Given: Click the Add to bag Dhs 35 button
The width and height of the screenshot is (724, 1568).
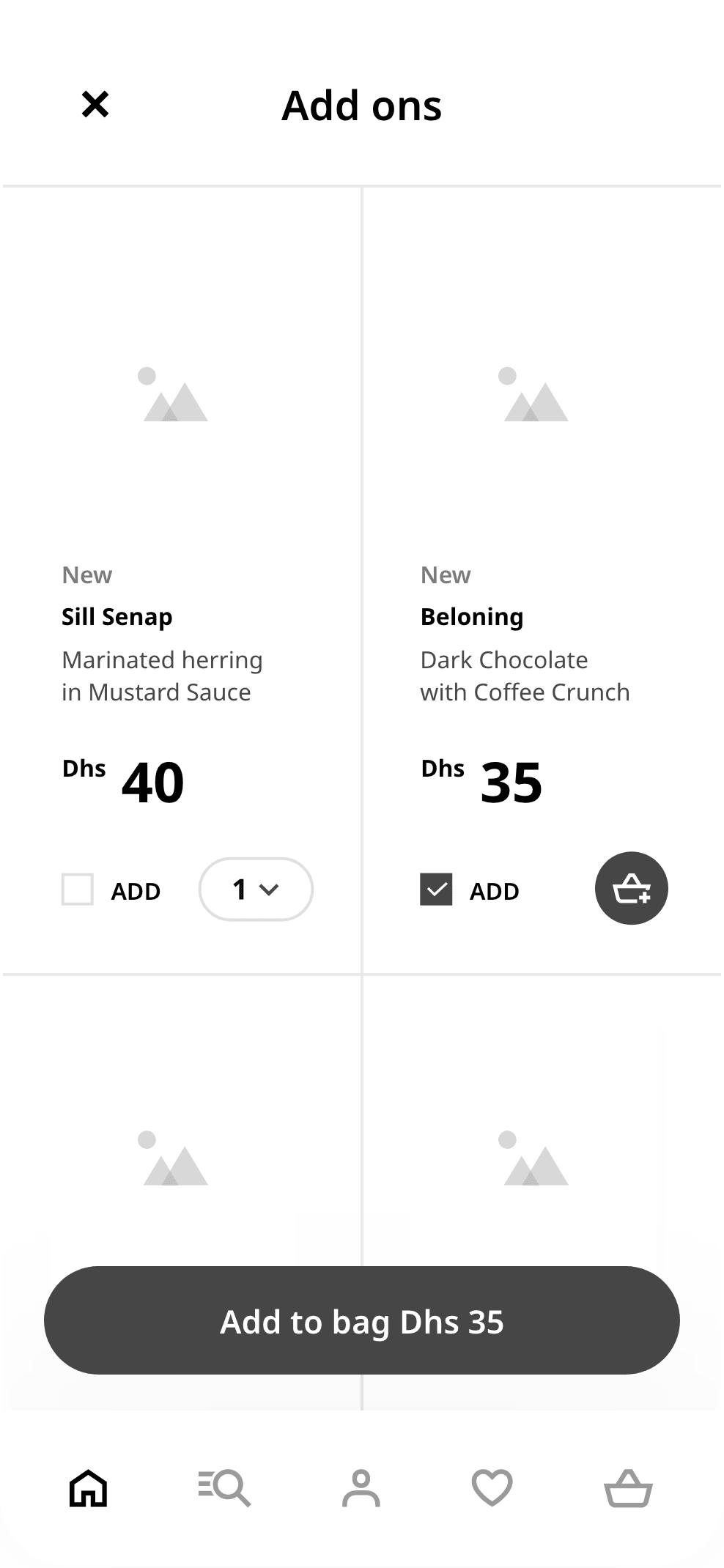Looking at the screenshot, I should [x=362, y=1320].
